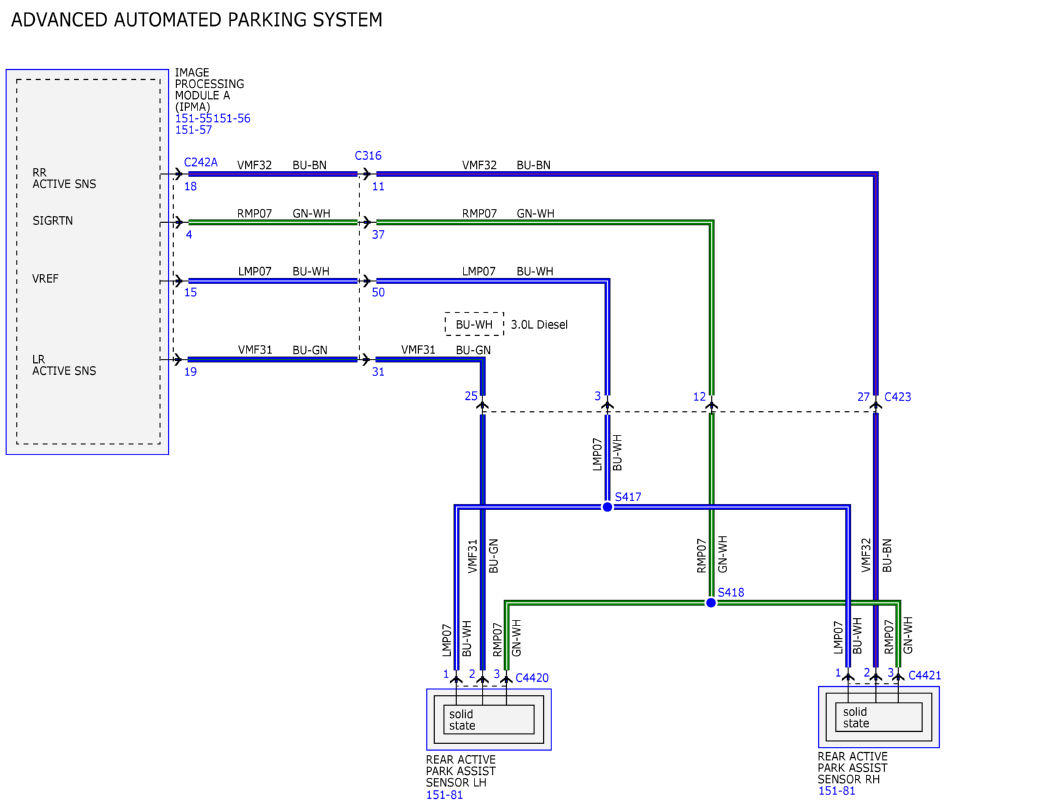
Task: Click REAR ACTIVE PARK ASSIST SENSOR LH label
Action: (461, 771)
